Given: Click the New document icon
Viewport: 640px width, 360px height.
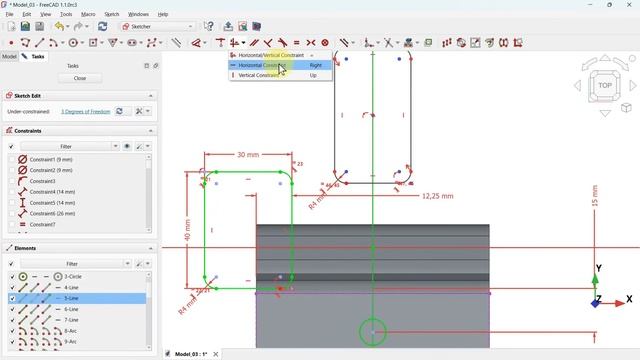Looking at the screenshot, I should (x=11, y=27).
